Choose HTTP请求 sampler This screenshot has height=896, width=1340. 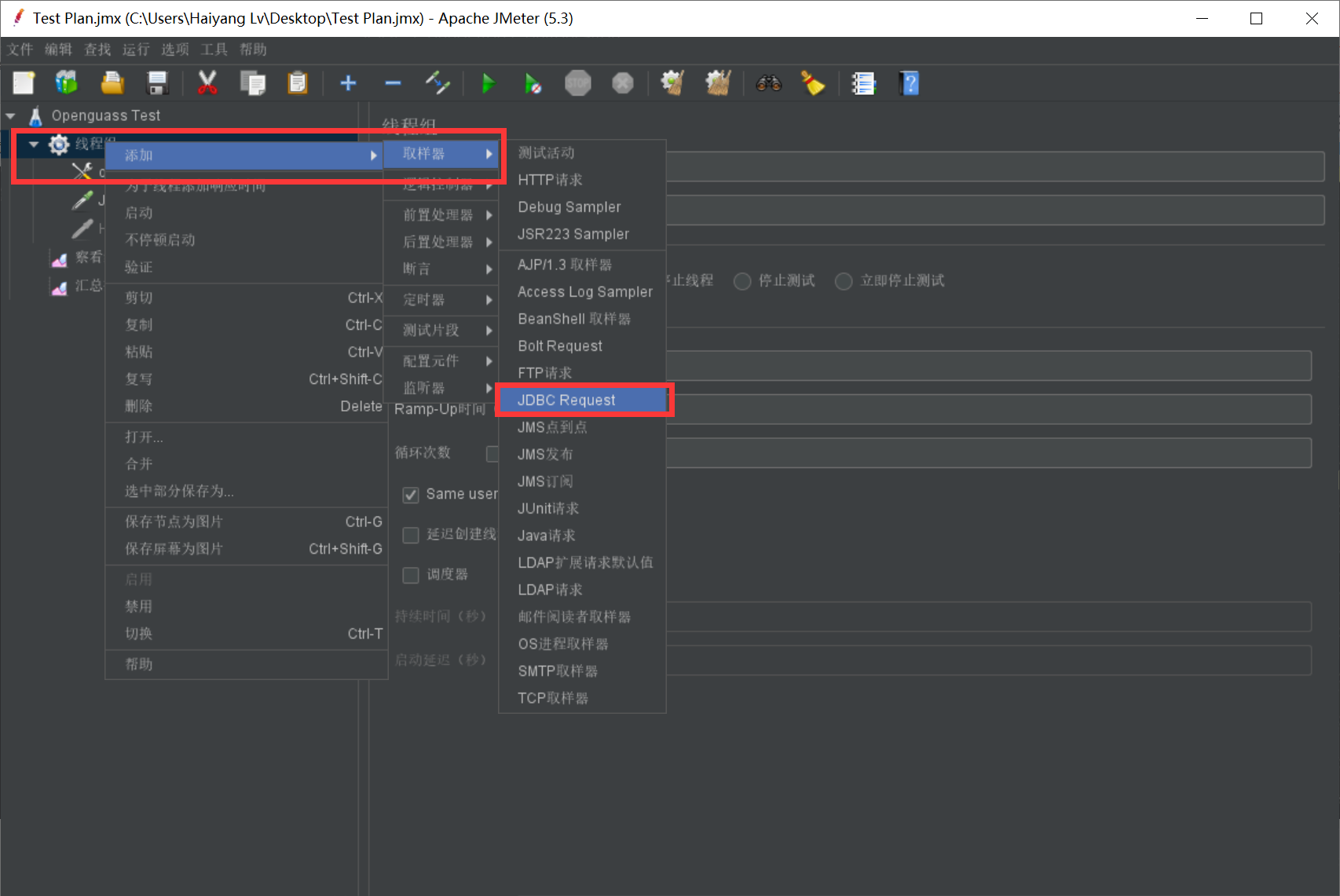click(x=582, y=180)
